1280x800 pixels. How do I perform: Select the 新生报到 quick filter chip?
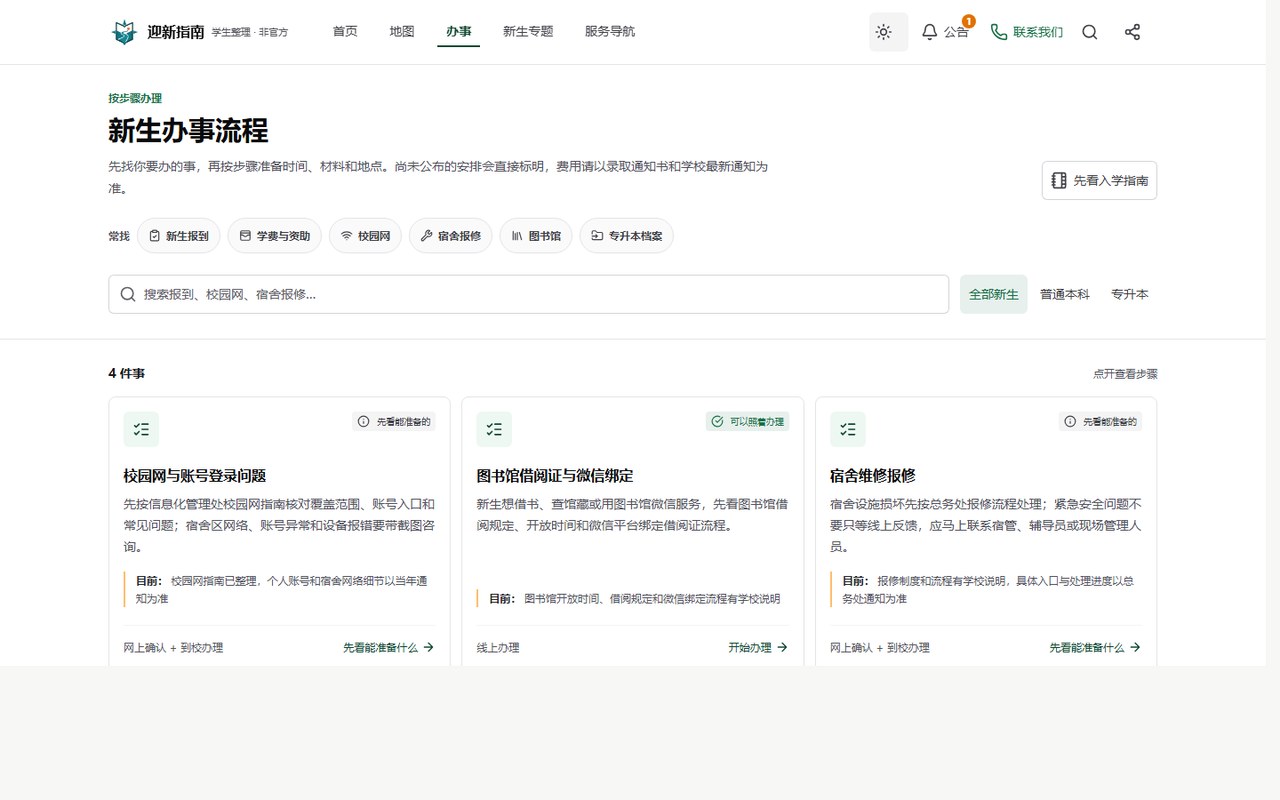coord(179,236)
